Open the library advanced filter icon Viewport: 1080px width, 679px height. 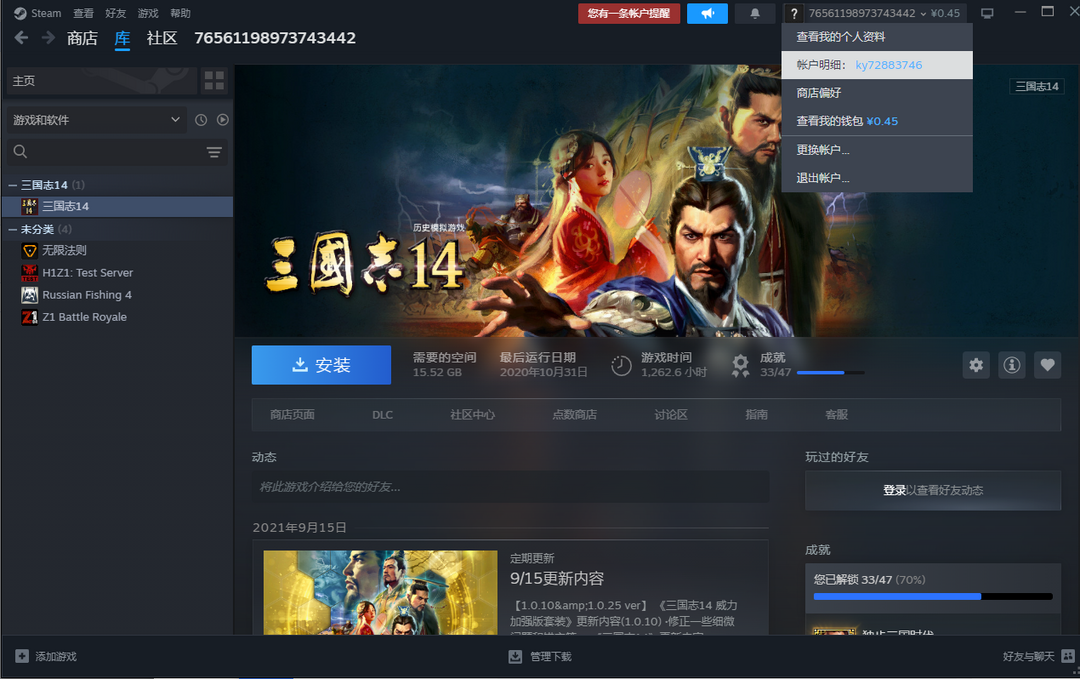tap(214, 152)
